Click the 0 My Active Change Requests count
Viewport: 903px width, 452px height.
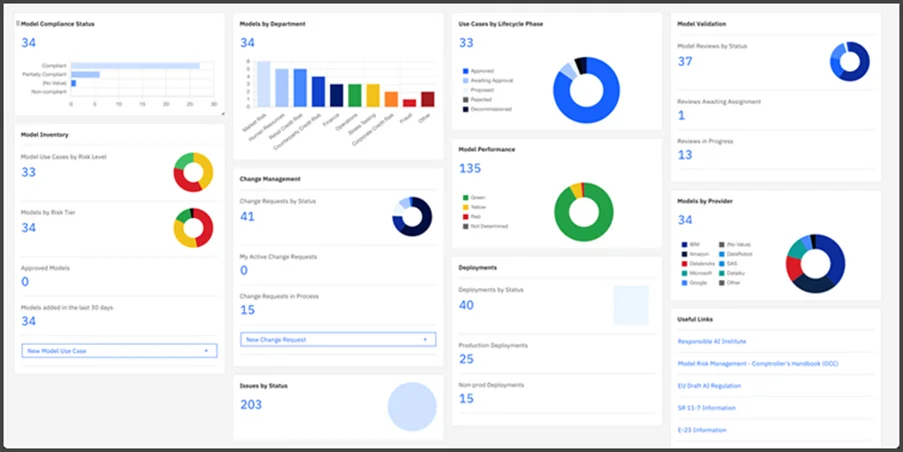244,271
